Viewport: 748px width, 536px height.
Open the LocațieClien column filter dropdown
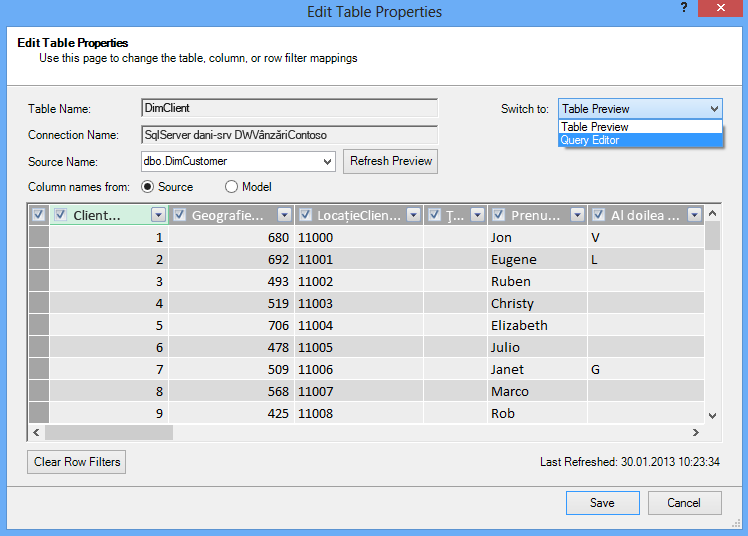(x=413, y=215)
